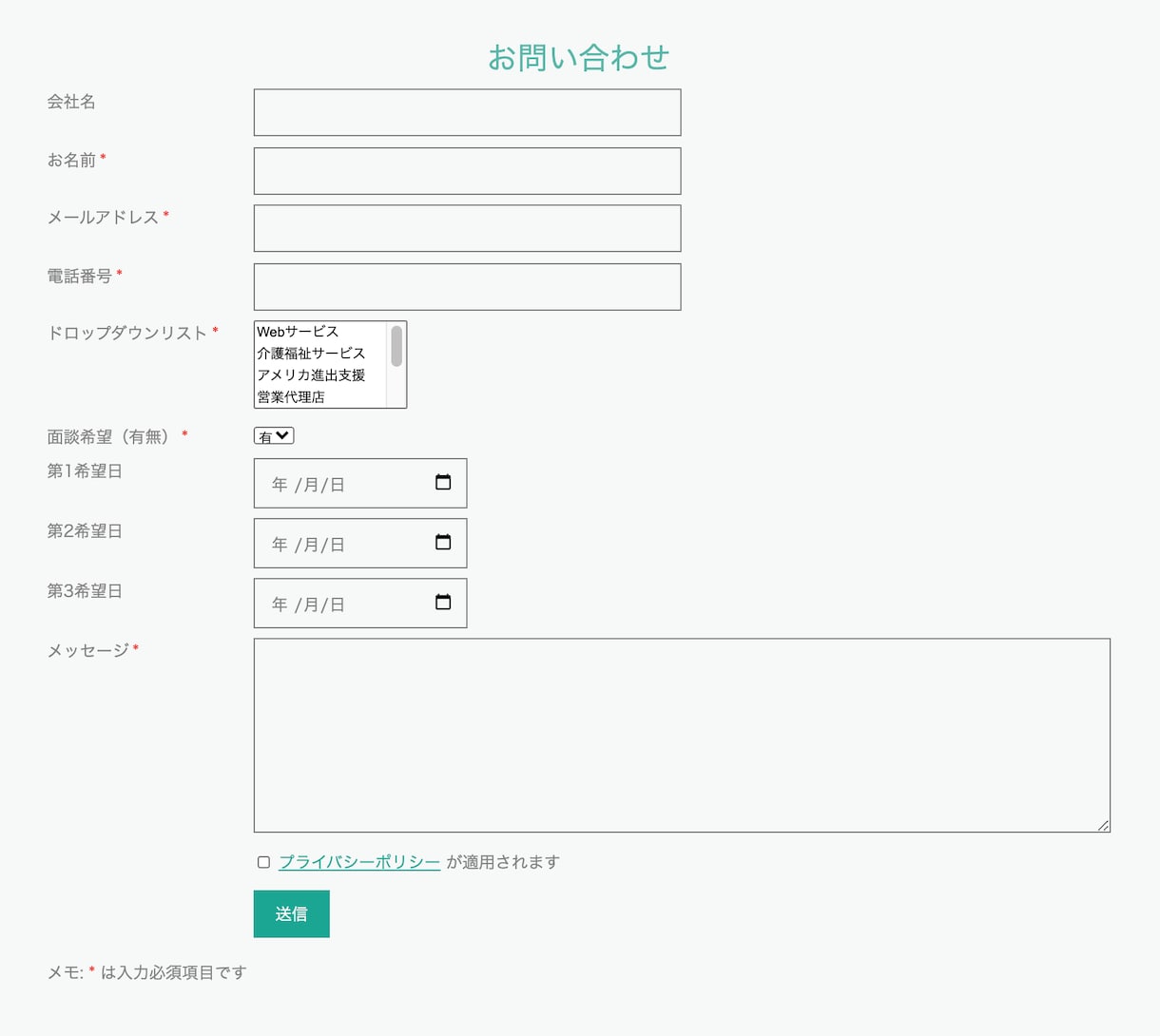Viewport: 1160px width, 1036px height.
Task: Click the 電話番号 label
Action: coord(80,276)
